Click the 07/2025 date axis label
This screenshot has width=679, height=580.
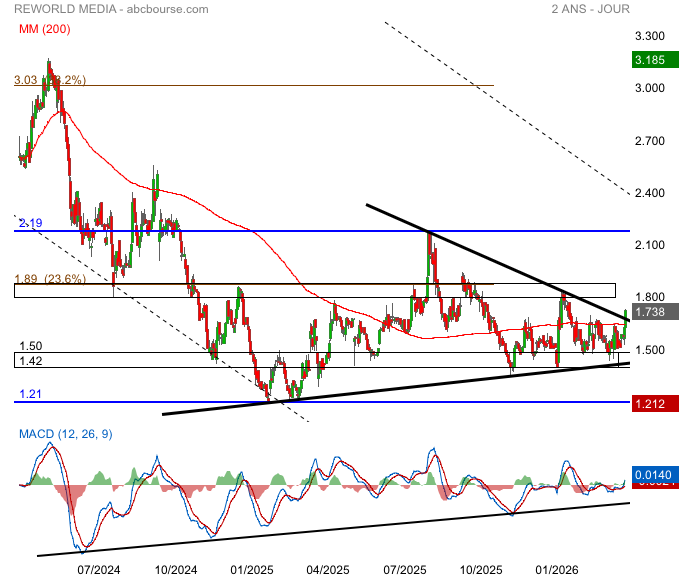(405, 570)
